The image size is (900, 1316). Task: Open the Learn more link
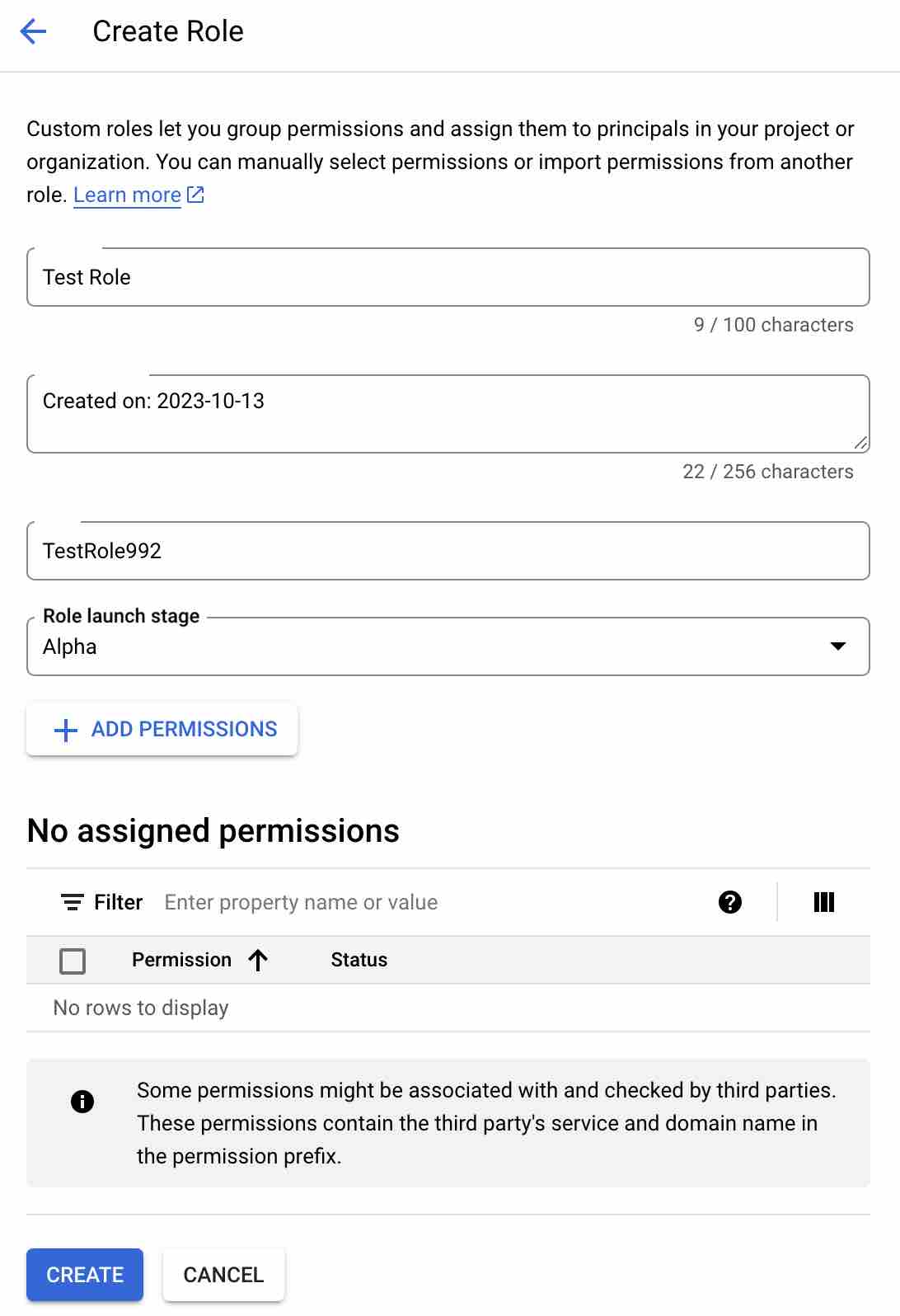(127, 195)
